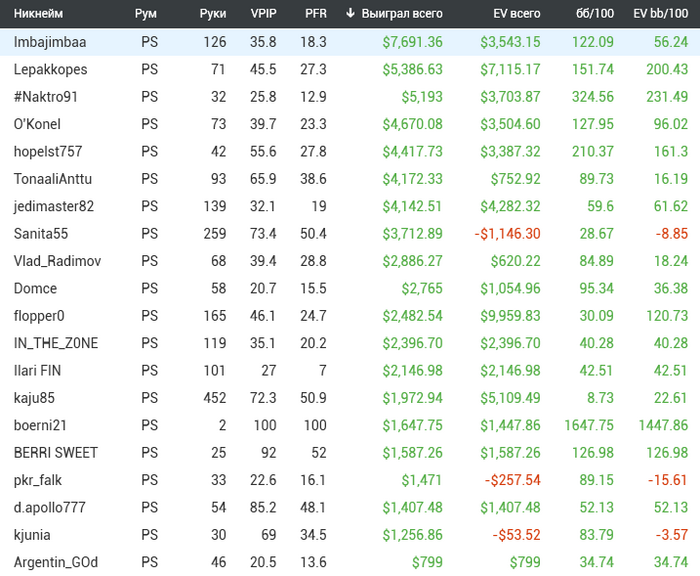Click PFR value 50.9
Viewport: 700px width, 576px height.
click(313, 397)
